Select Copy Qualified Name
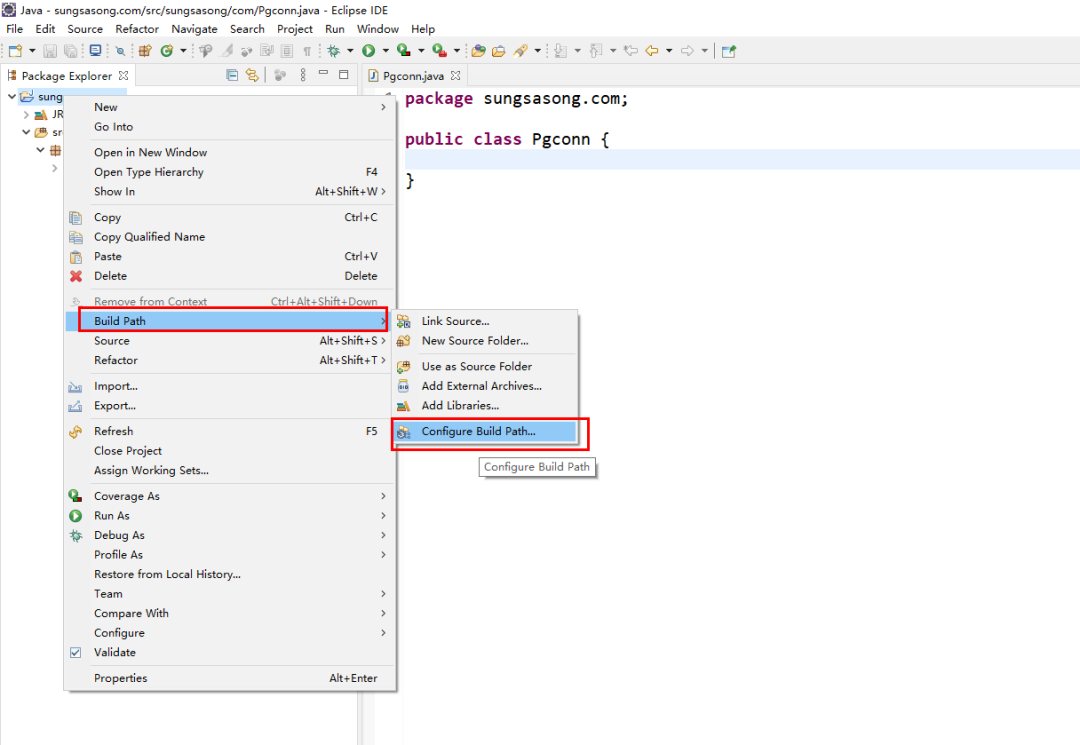The height and width of the screenshot is (745, 1080). (230, 237)
